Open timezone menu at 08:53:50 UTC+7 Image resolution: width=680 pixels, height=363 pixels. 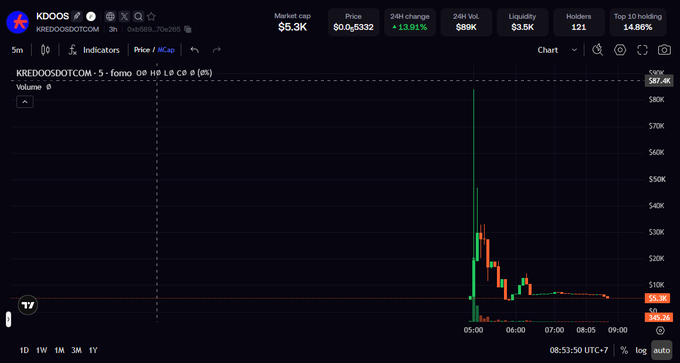pyautogui.click(x=579, y=350)
